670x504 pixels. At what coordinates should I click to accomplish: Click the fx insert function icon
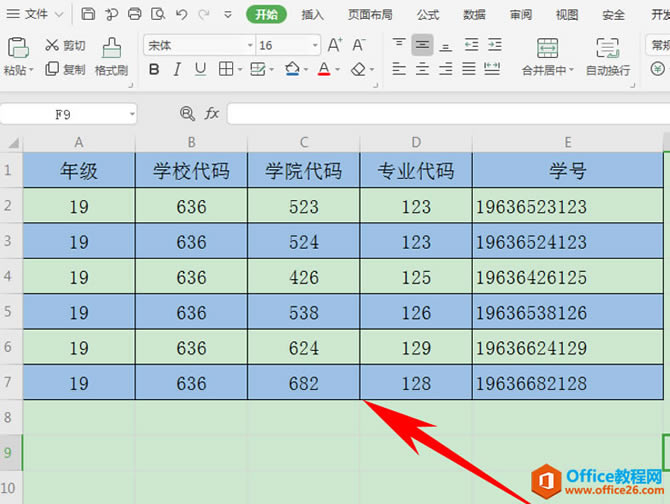coord(212,114)
